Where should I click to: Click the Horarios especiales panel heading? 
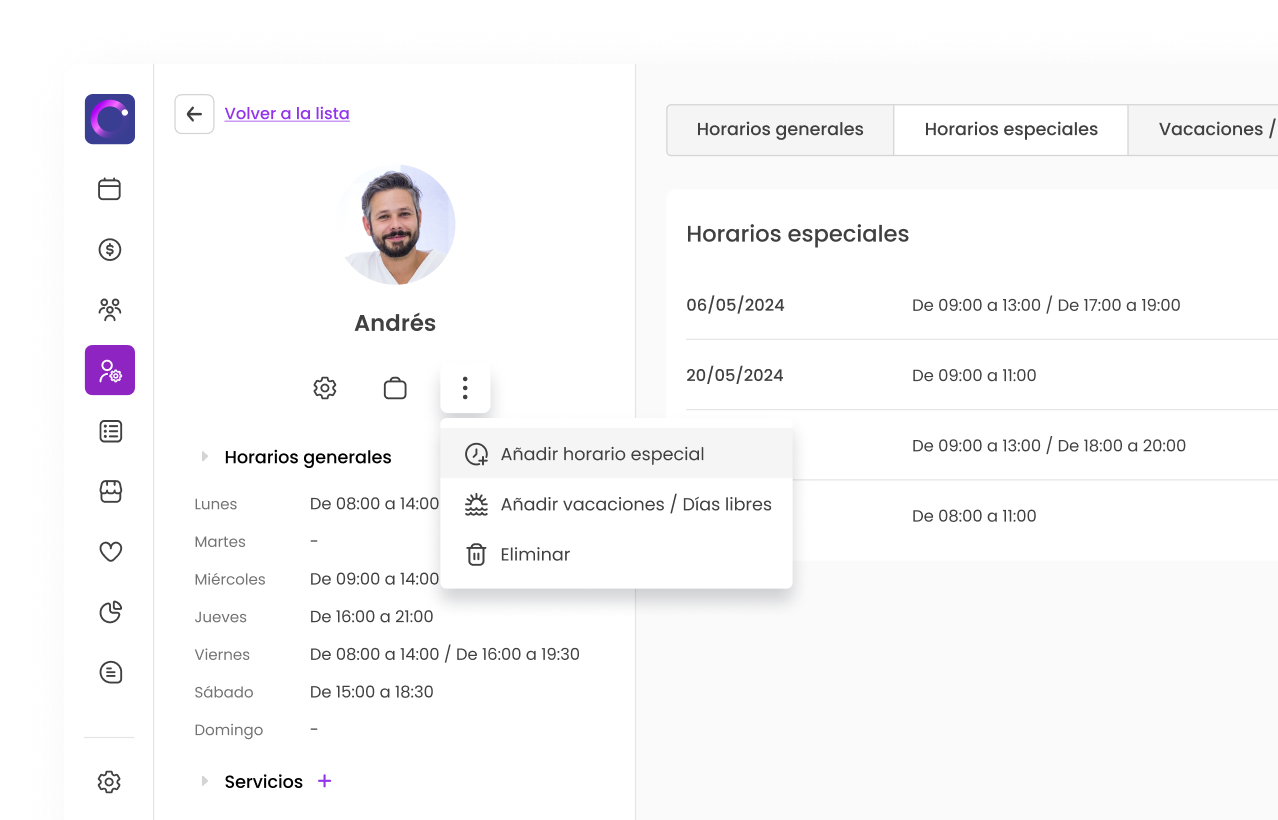click(x=798, y=234)
